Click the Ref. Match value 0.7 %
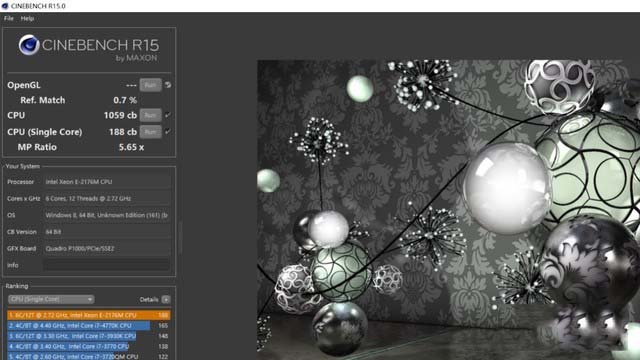 [125, 100]
